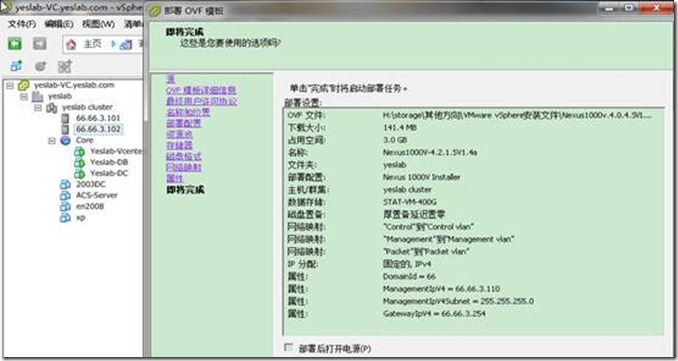The height and width of the screenshot is (361, 678).
Task: Select the Core resource pool icon
Action: 65,140
